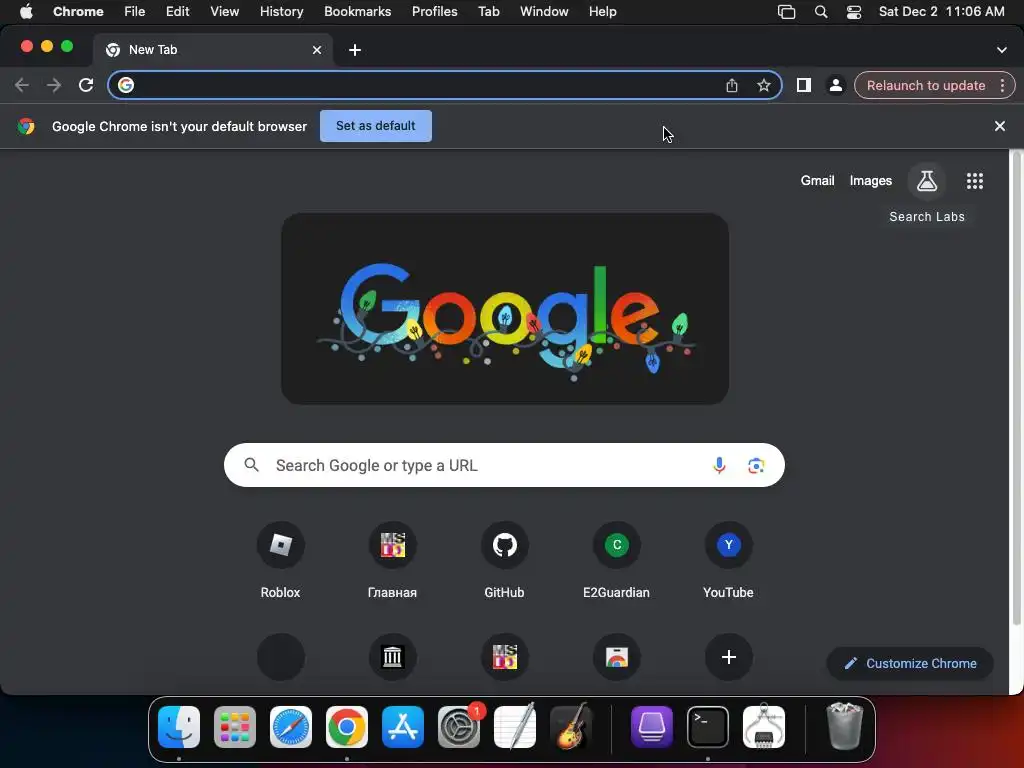Open the Help menu

[x=602, y=12]
